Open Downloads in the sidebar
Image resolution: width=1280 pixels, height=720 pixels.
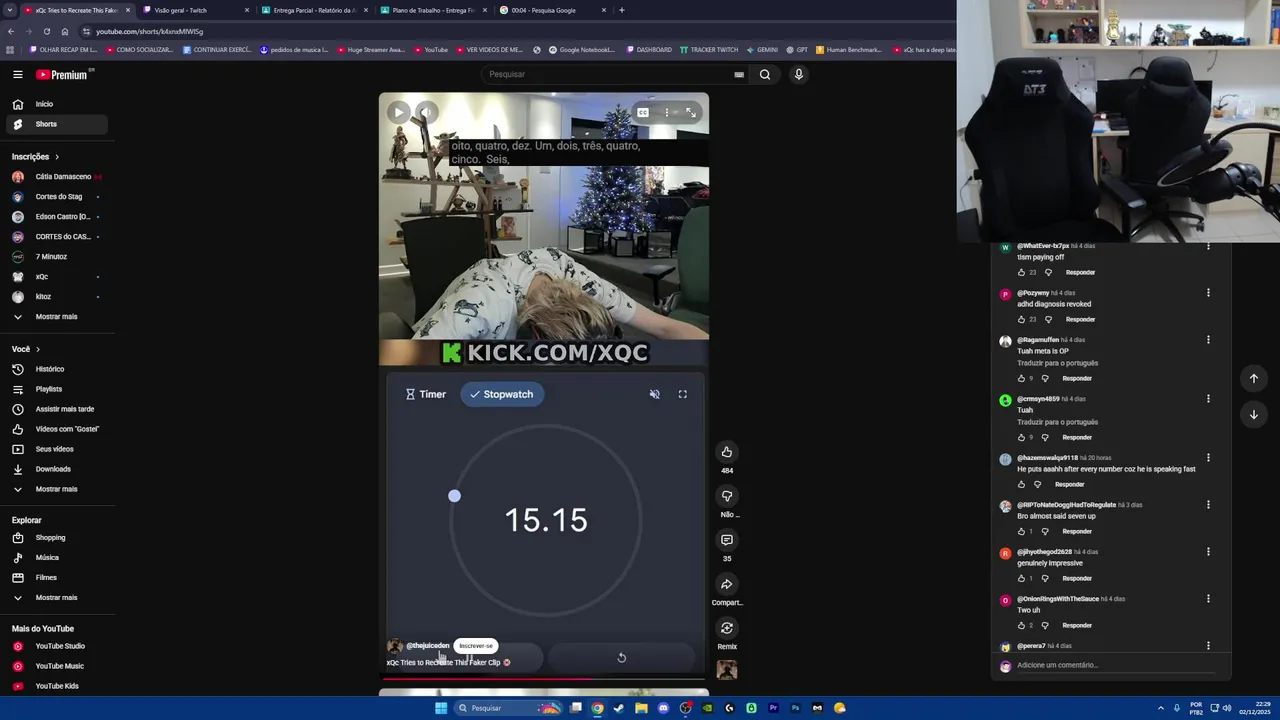pyautogui.click(x=54, y=469)
